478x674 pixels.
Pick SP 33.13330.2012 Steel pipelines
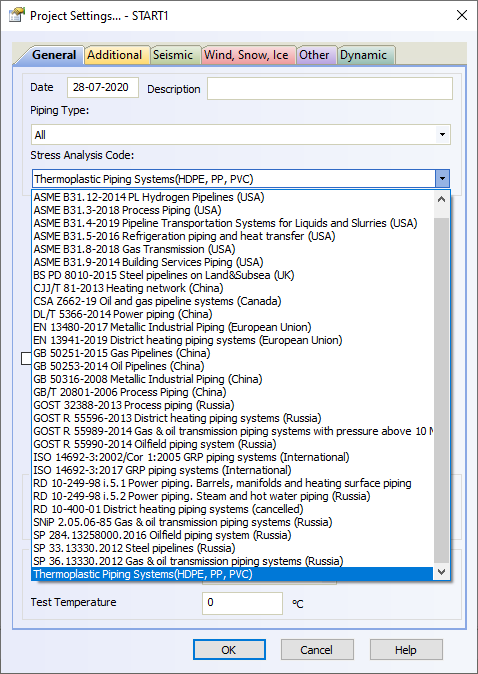click(x=232, y=548)
